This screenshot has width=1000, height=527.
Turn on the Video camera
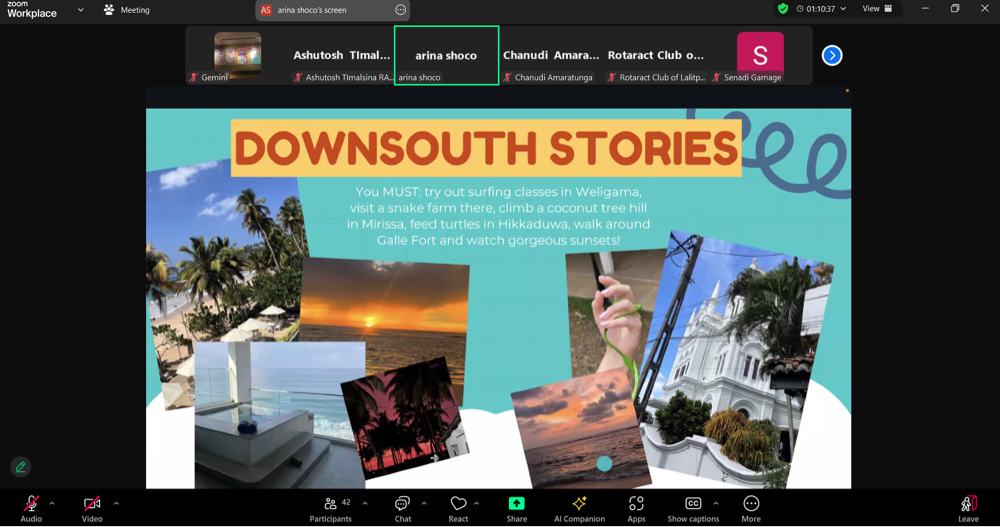click(x=92, y=504)
